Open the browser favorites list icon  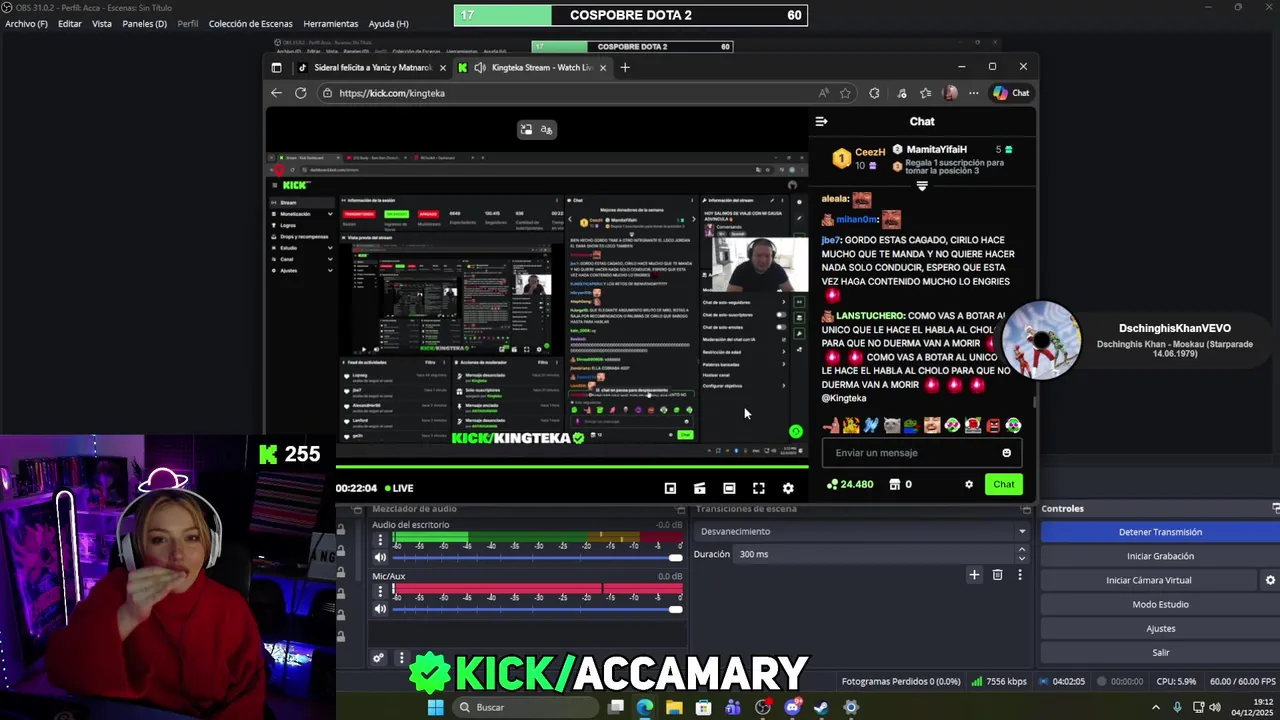(x=925, y=93)
